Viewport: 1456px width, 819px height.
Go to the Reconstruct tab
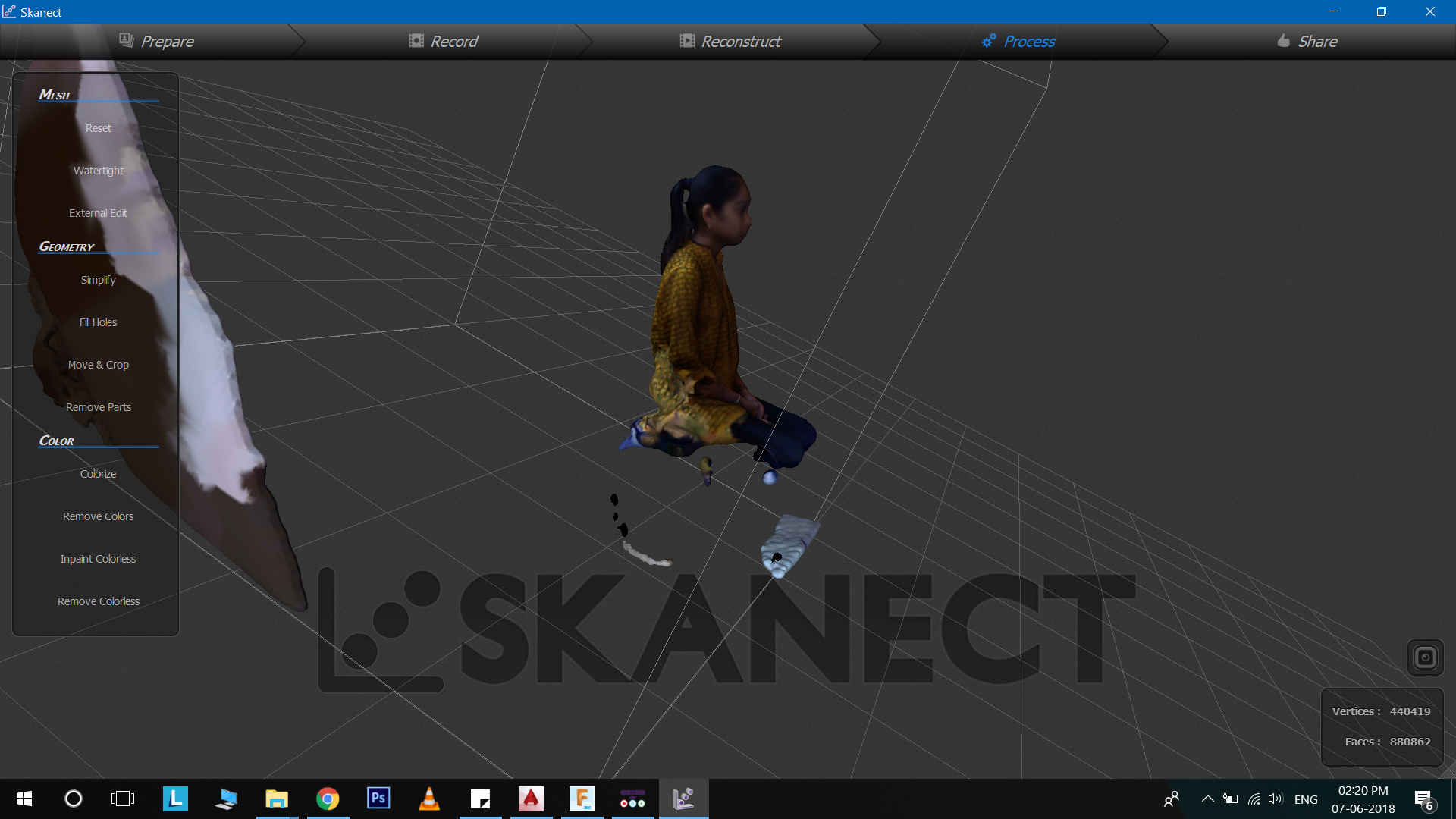[730, 42]
